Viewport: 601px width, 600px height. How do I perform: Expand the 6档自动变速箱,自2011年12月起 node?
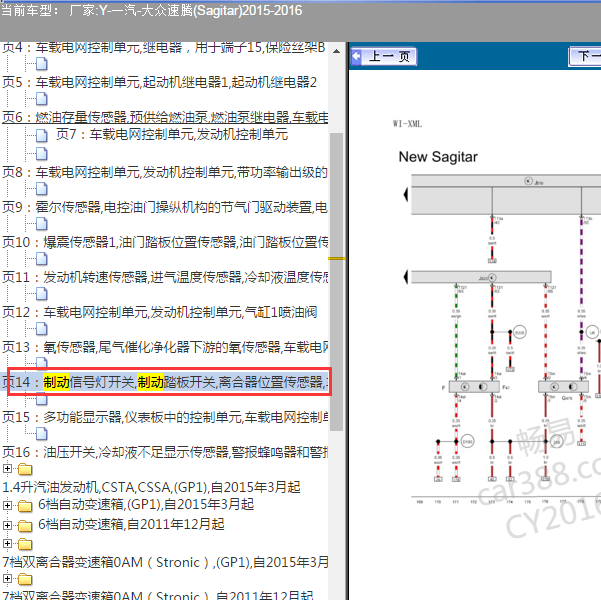click(7, 525)
